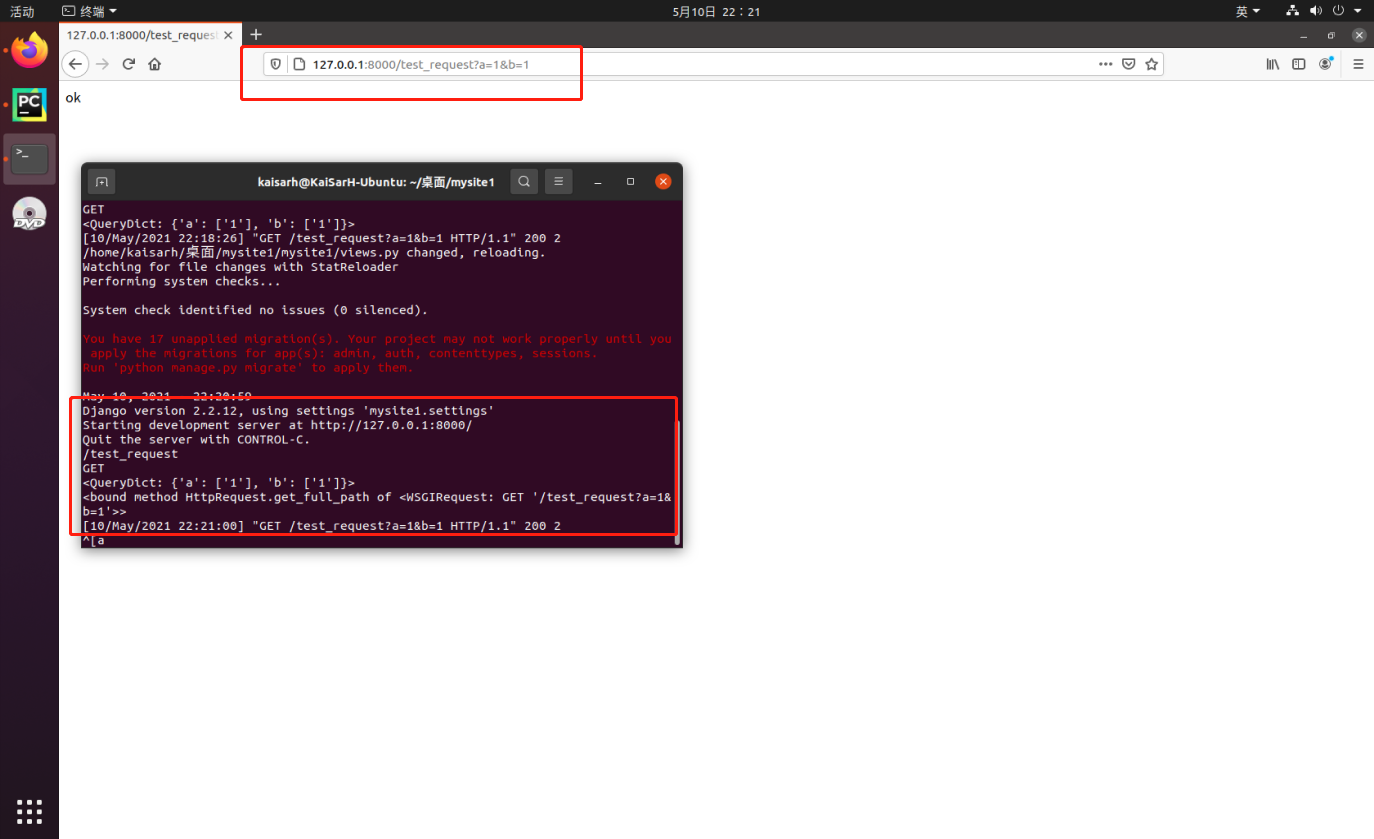The image size is (1374, 839).
Task: Open the clock showing 5月10日 22:21
Action: pyautogui.click(x=716, y=11)
